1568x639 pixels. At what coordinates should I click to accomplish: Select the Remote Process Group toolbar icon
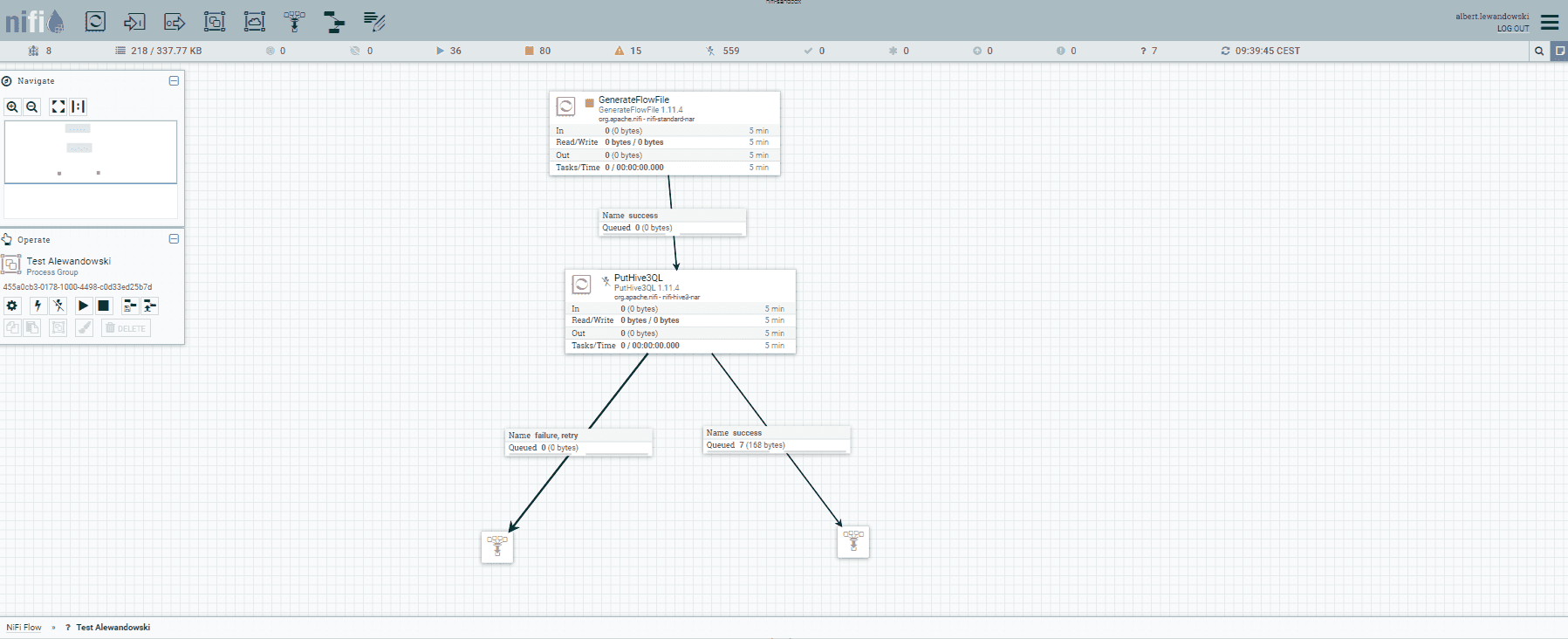pyautogui.click(x=255, y=21)
